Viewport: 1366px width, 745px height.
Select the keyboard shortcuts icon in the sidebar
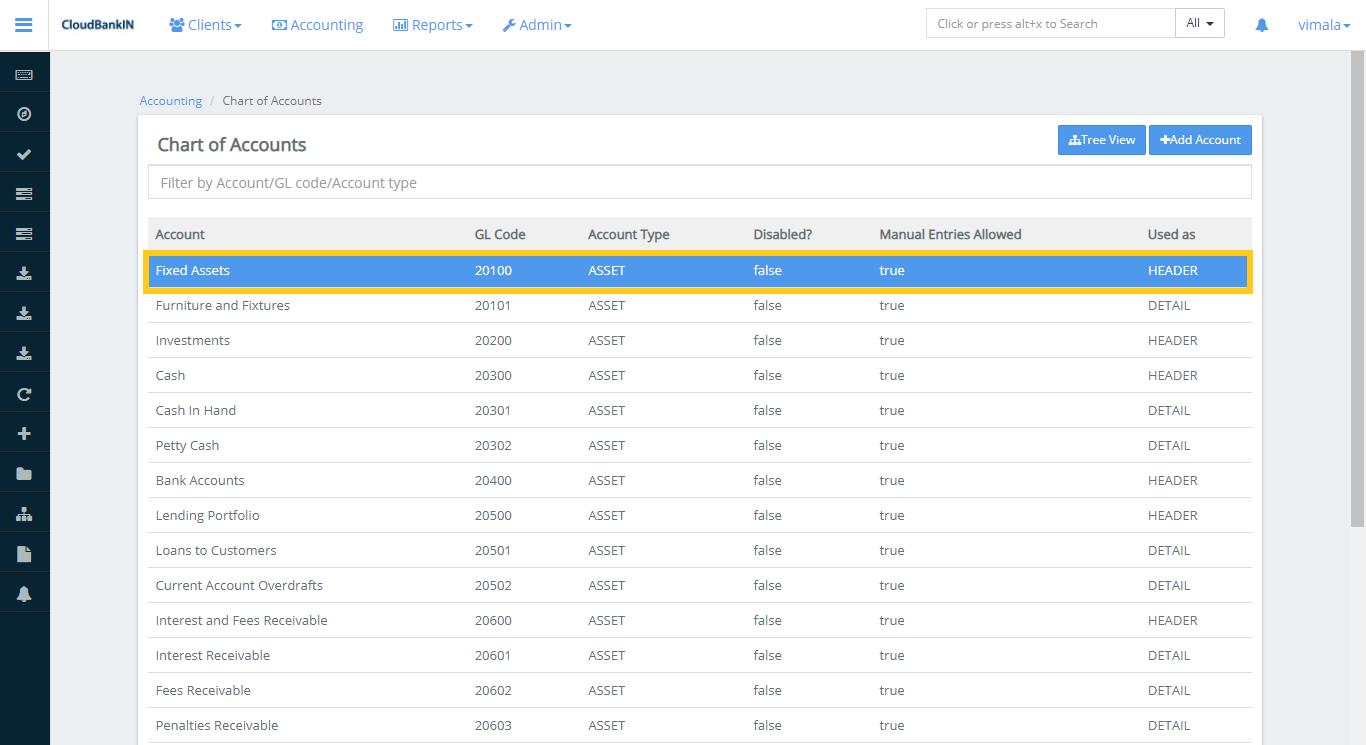pyautogui.click(x=24, y=73)
